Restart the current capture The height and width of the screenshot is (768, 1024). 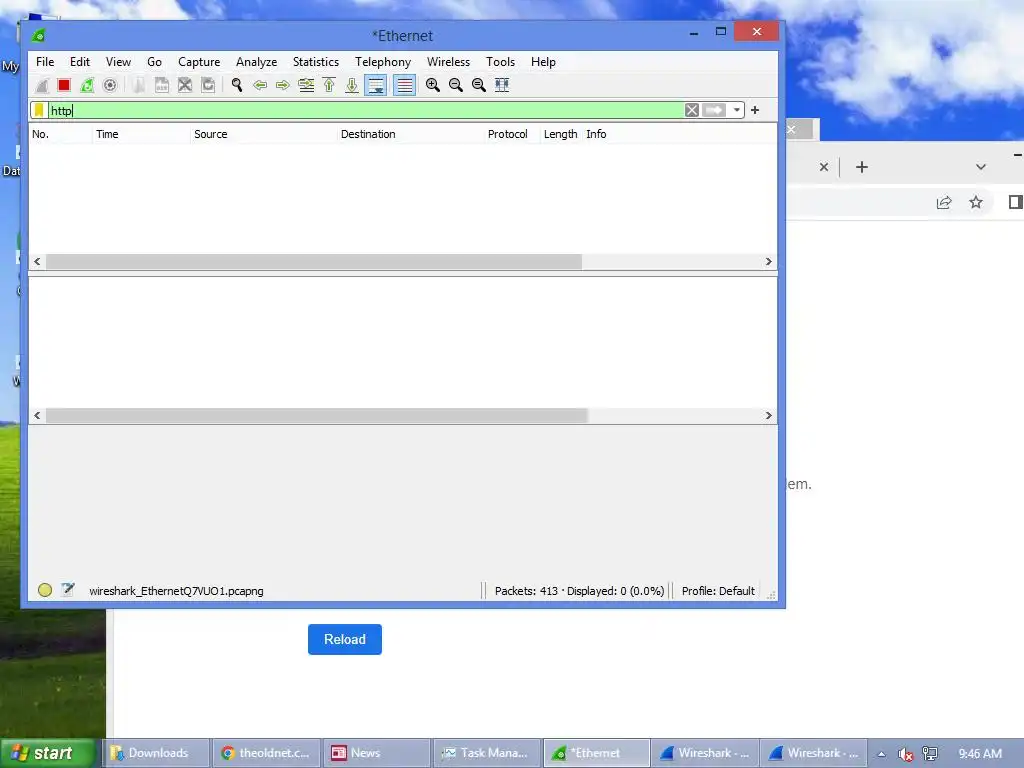(x=87, y=85)
